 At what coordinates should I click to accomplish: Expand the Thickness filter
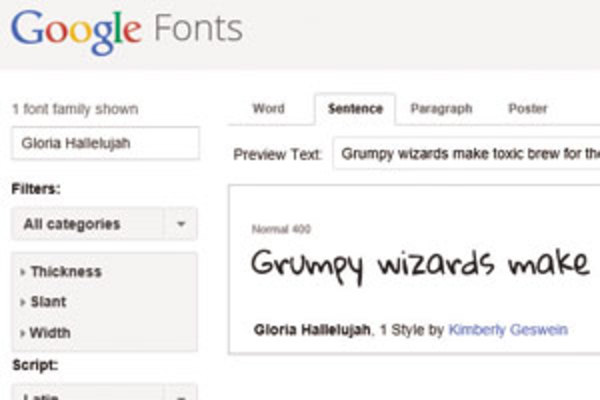(x=61, y=272)
